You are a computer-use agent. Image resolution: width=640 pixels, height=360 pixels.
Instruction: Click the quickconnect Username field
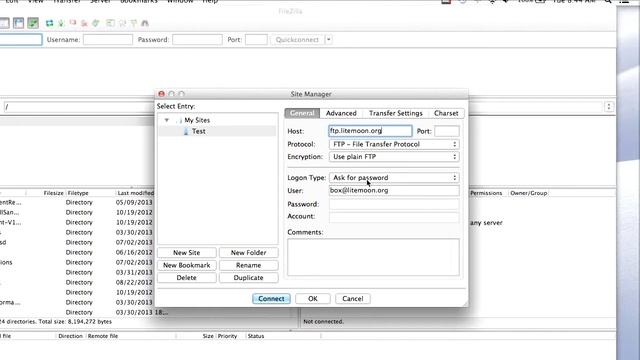[x=108, y=40]
